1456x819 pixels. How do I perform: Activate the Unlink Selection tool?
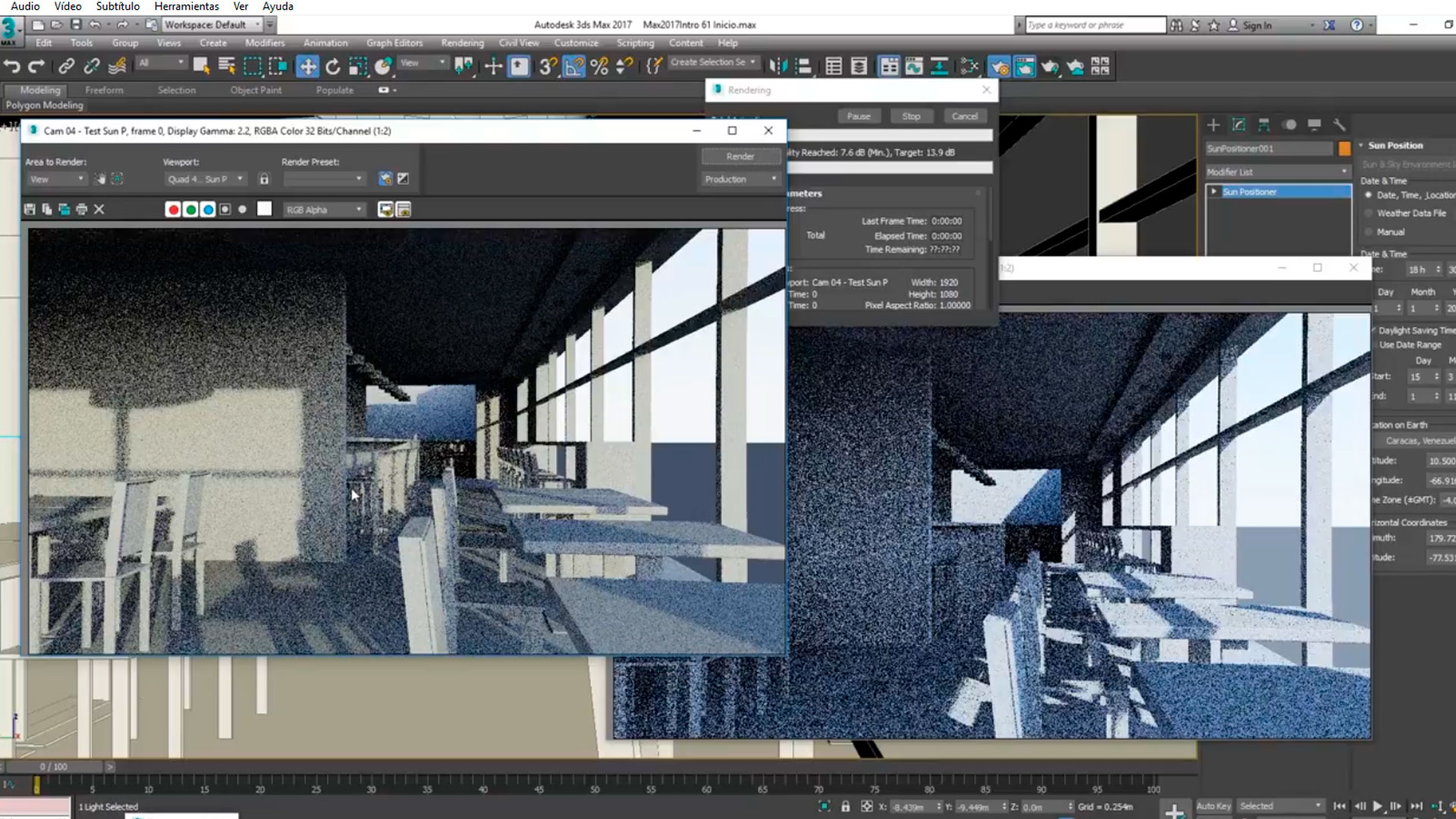(x=92, y=67)
